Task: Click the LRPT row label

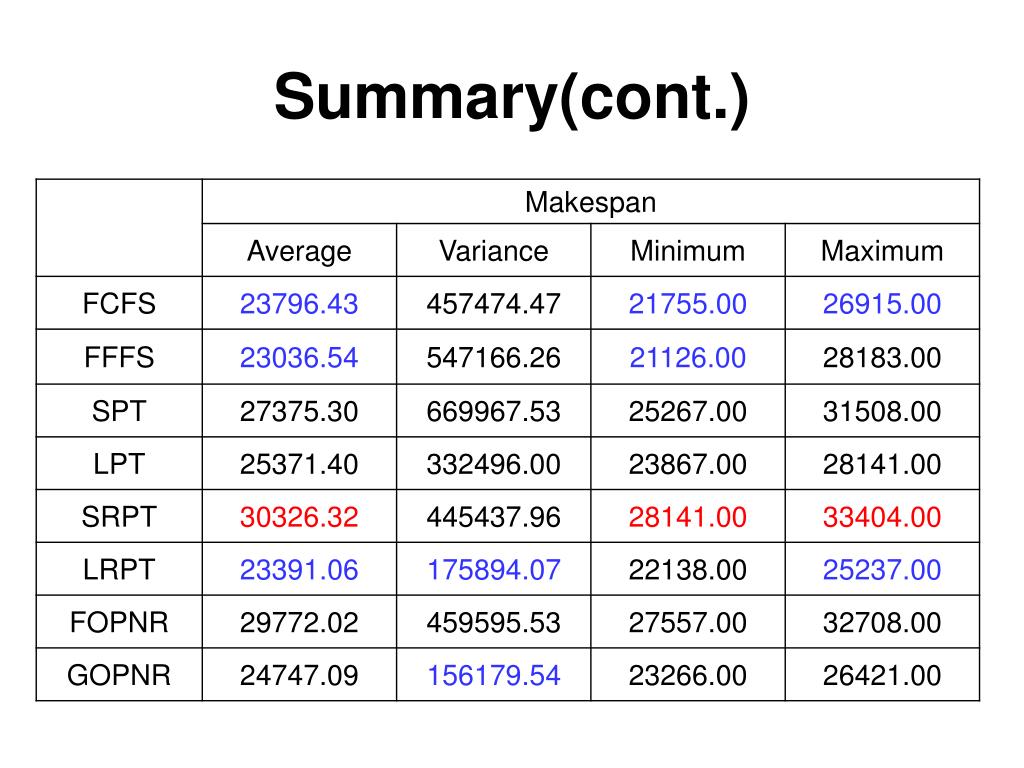Action: pos(119,569)
